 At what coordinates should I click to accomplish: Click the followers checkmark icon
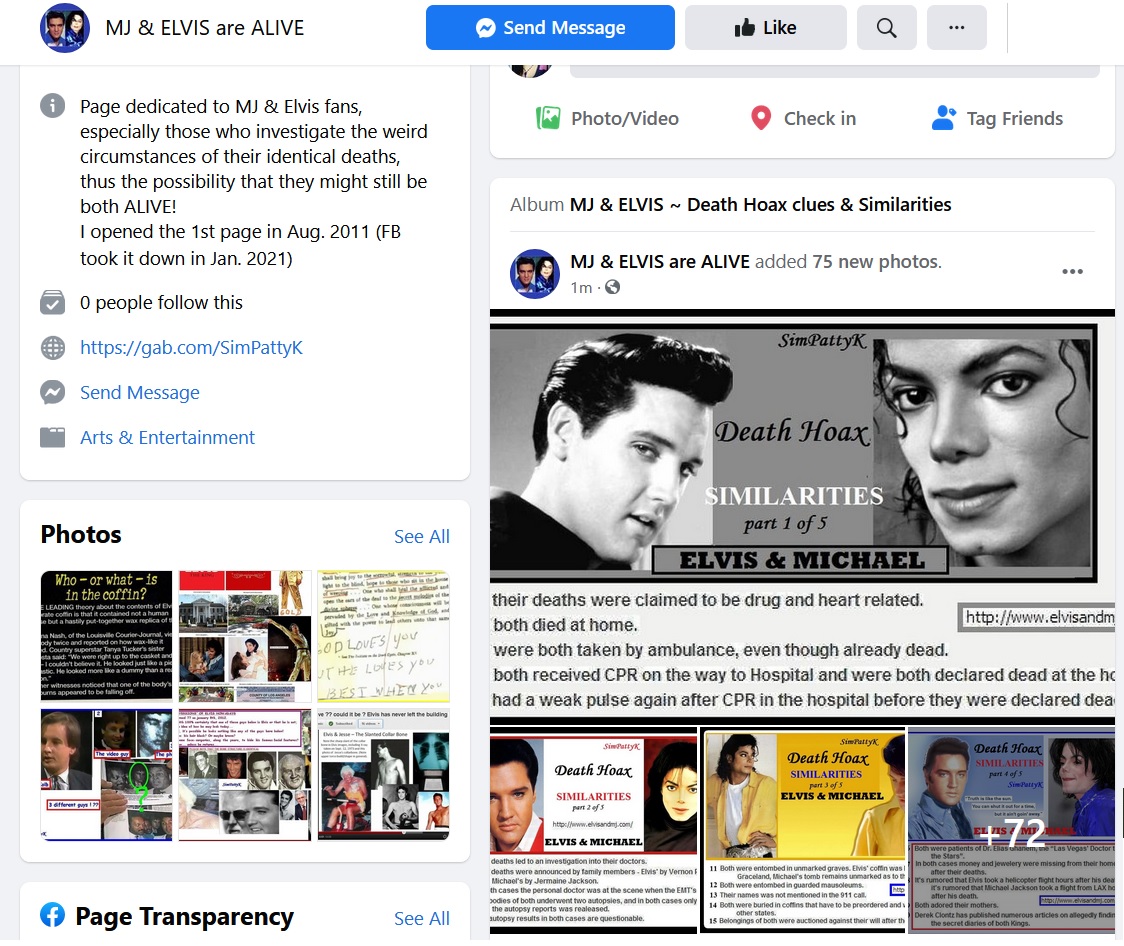click(x=52, y=302)
